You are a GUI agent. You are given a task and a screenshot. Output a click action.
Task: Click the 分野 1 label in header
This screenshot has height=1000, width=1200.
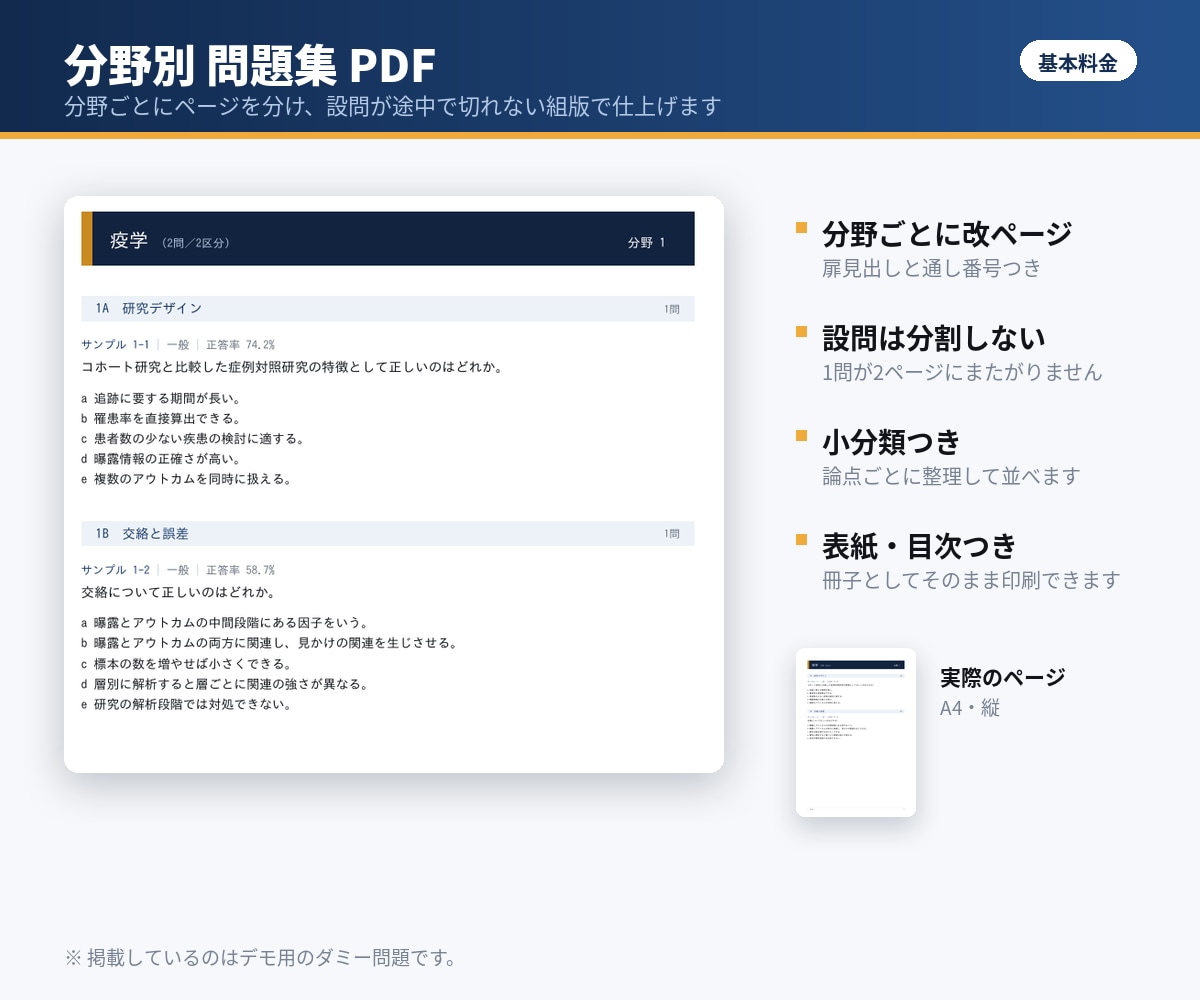[646, 243]
